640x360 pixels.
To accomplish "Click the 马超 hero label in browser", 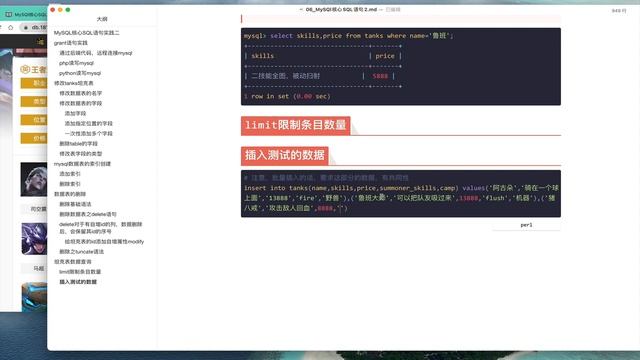I will [39, 269].
